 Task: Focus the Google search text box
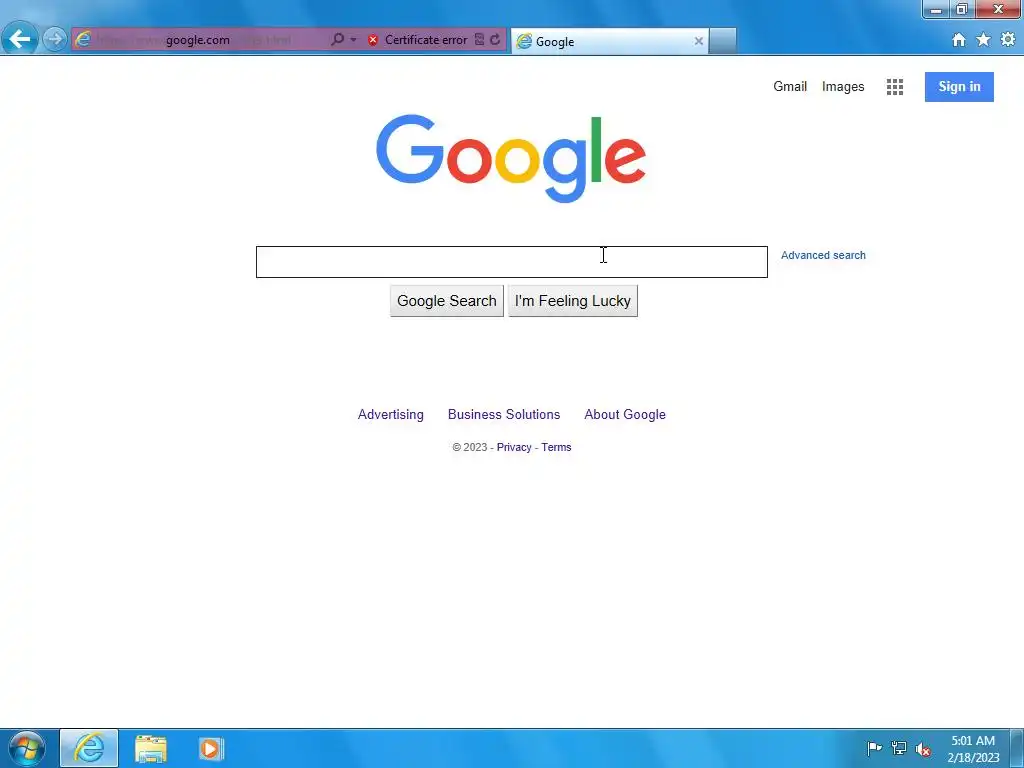coord(511,262)
